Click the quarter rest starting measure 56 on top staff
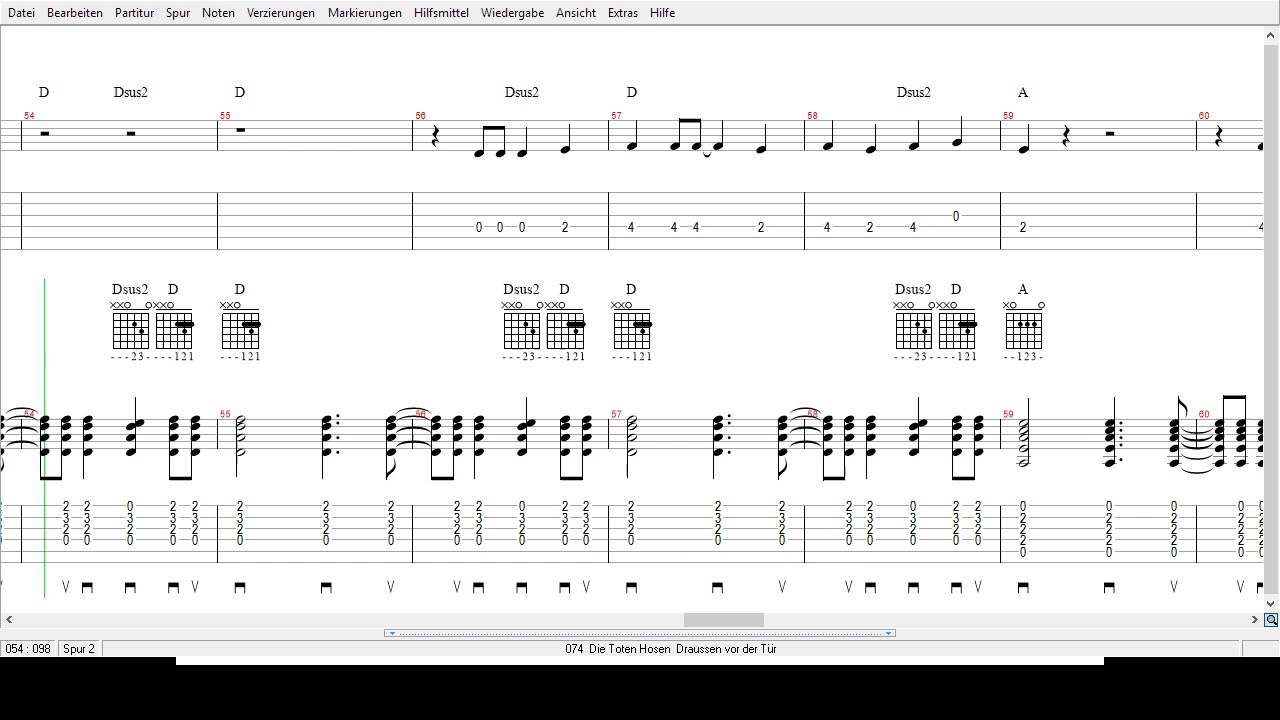 436,137
